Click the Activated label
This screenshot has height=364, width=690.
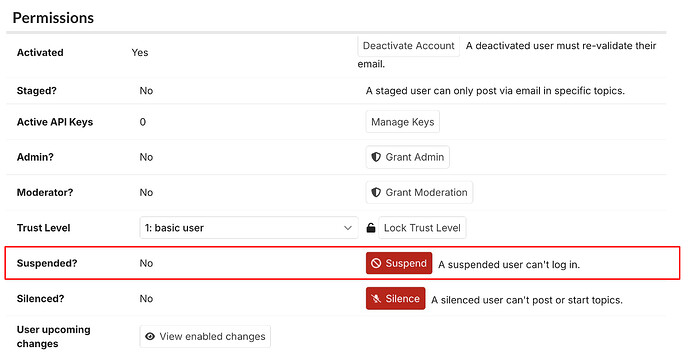(x=40, y=52)
